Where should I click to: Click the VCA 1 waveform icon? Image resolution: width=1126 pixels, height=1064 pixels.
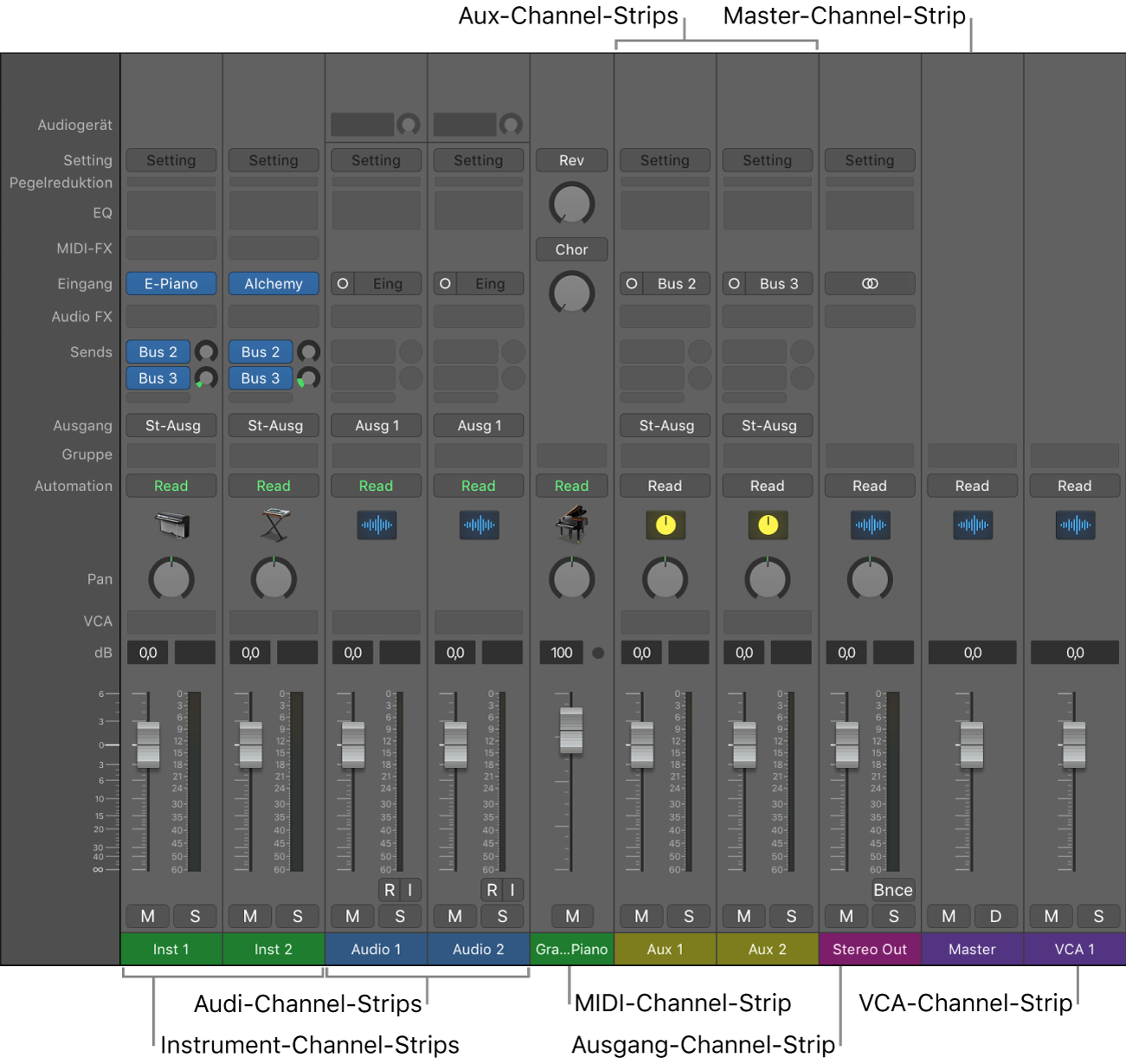tap(1075, 525)
